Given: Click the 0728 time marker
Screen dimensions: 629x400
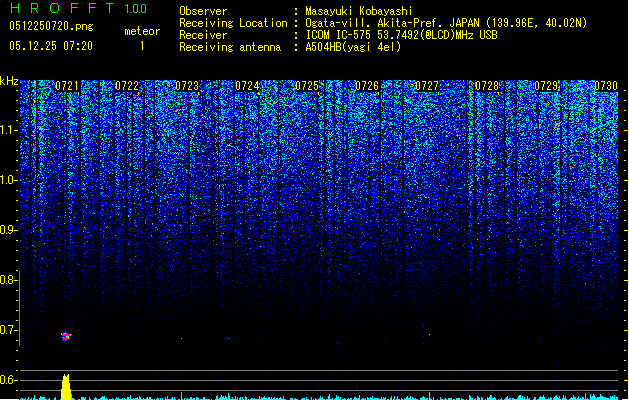Looking at the screenshot, I should [487, 86].
